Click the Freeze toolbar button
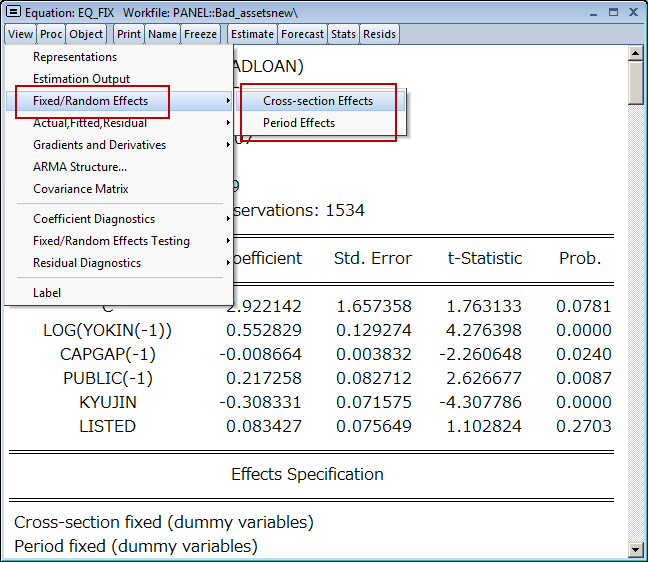 (200, 34)
